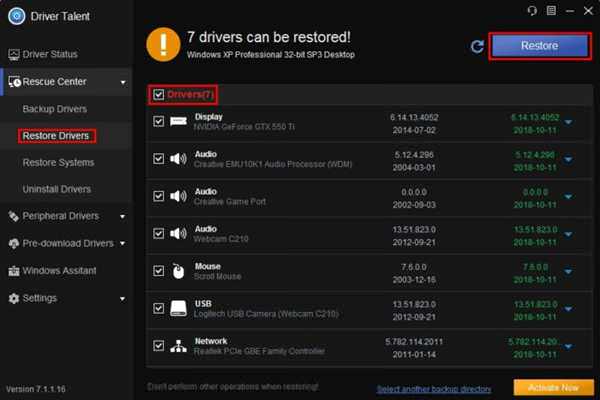The height and width of the screenshot is (400, 600).
Task: Click the 5.782.114.2011 version text
Action: tap(414, 342)
